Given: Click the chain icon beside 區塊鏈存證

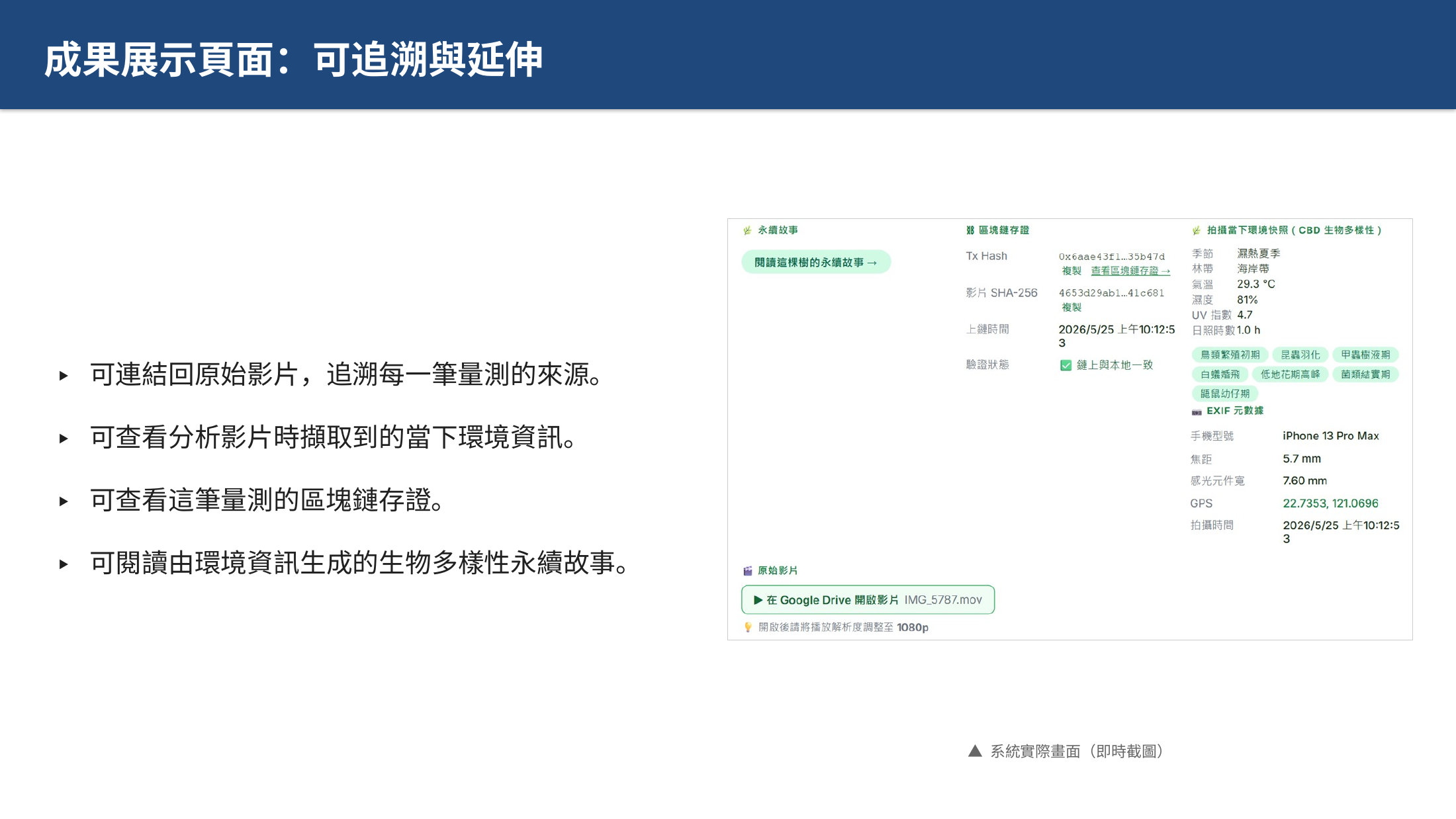Looking at the screenshot, I should tap(970, 230).
